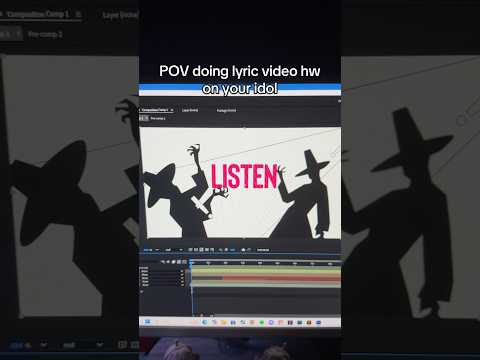Select the bright green layer bar in the timeline
This screenshot has width=480, height=360.
[266, 272]
